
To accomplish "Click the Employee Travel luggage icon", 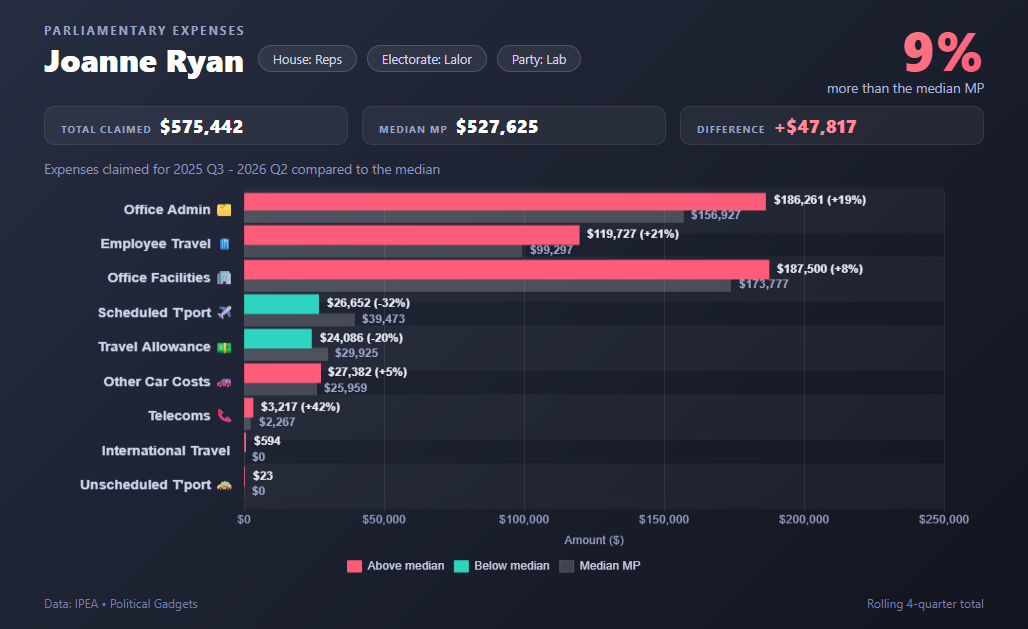I will (x=224, y=244).
